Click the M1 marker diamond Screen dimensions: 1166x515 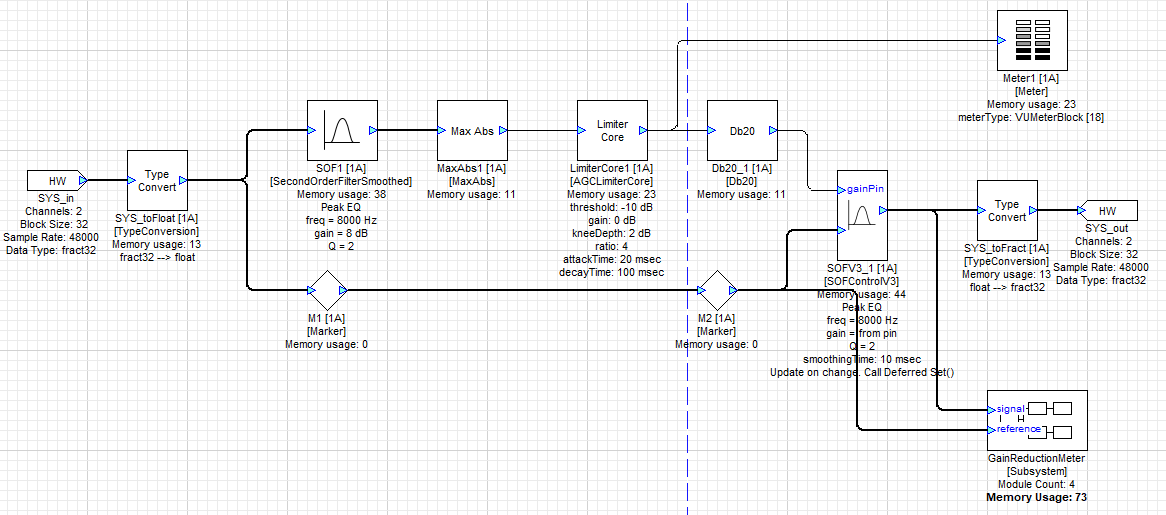point(324,290)
